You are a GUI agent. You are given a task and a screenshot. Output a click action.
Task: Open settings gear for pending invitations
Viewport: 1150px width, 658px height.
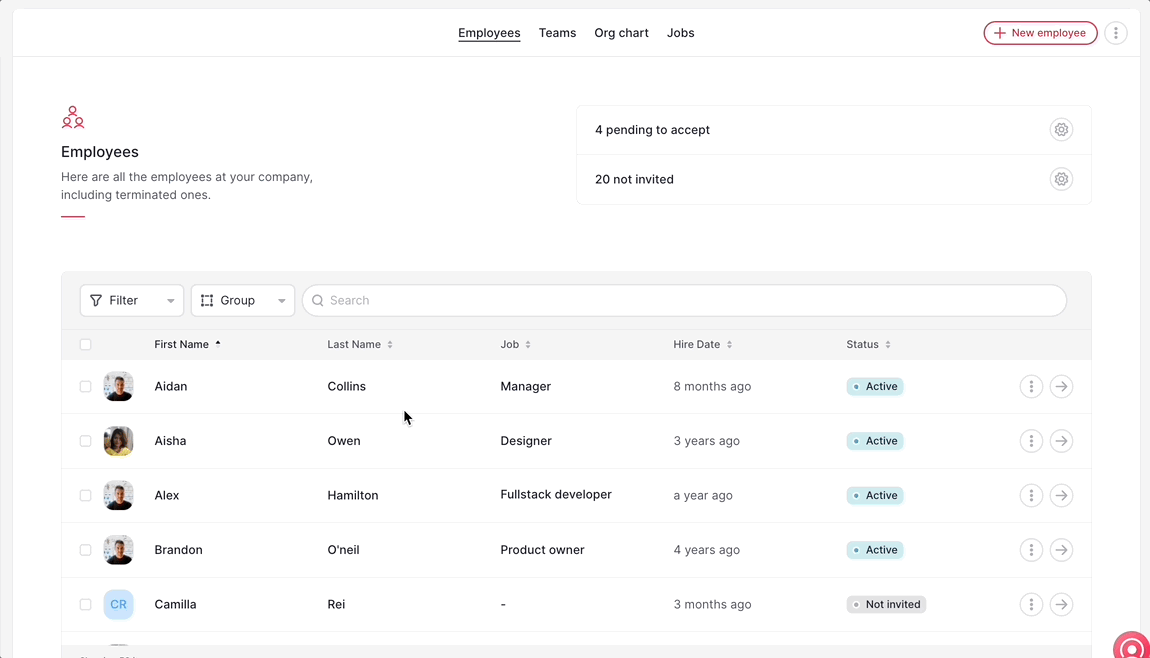point(1061,129)
